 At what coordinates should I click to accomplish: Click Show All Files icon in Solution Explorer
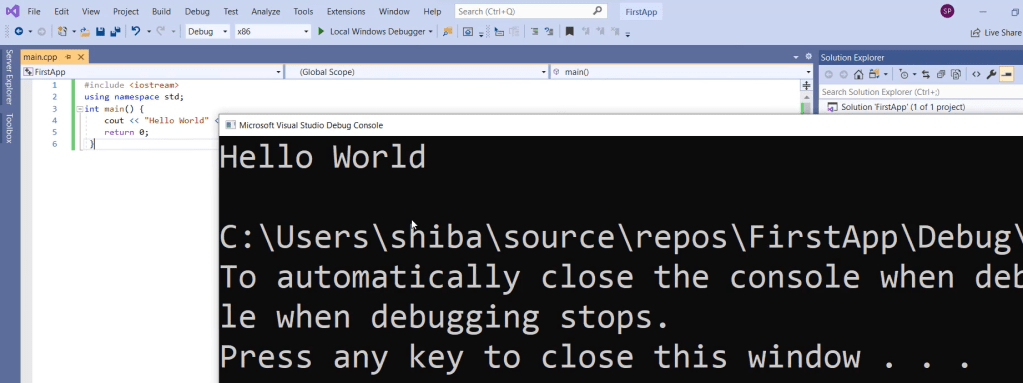coord(956,74)
